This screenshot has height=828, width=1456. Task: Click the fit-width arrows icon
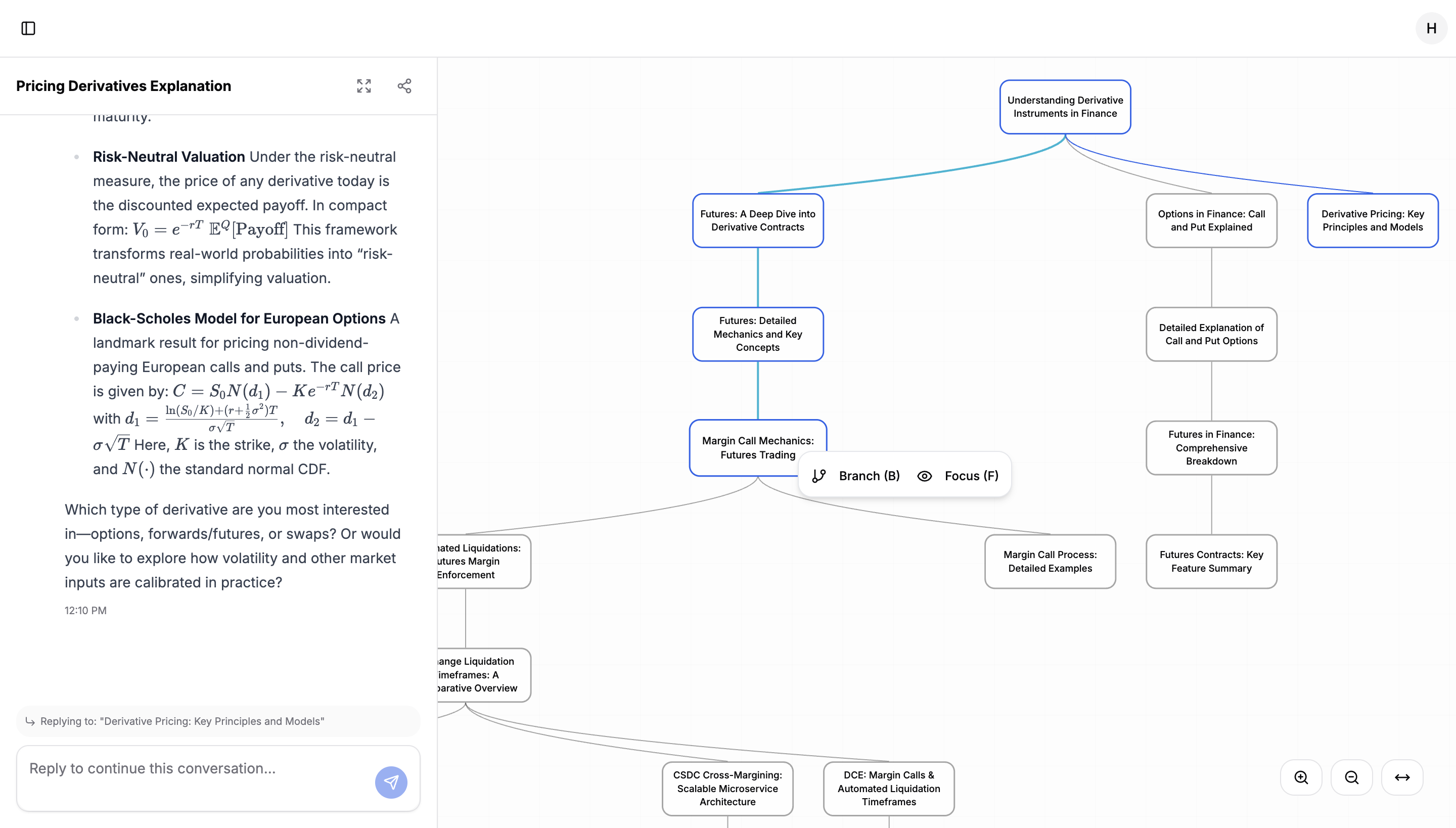[x=1402, y=777]
